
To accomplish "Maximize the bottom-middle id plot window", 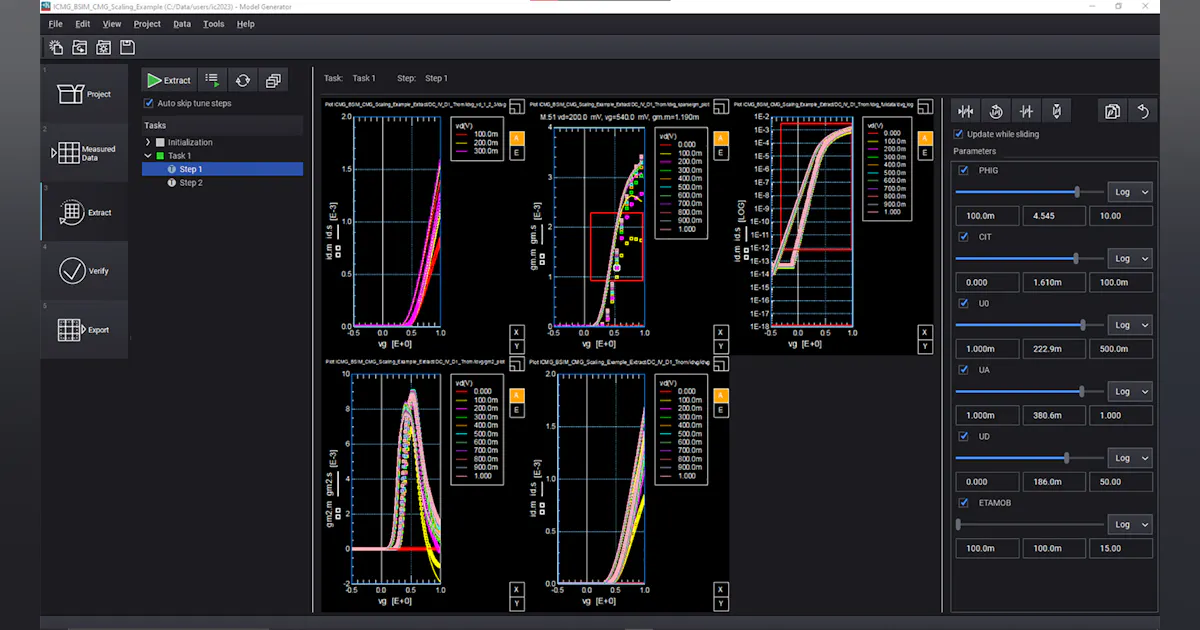I will tap(721, 365).
